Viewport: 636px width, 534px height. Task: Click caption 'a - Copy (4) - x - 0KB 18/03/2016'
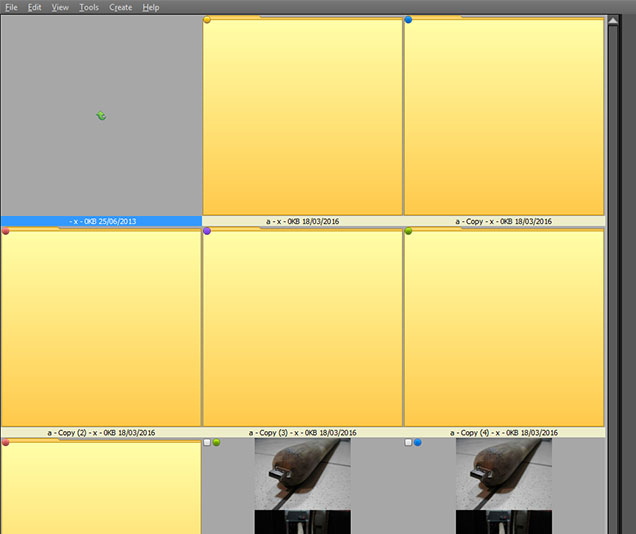pyautogui.click(x=504, y=433)
